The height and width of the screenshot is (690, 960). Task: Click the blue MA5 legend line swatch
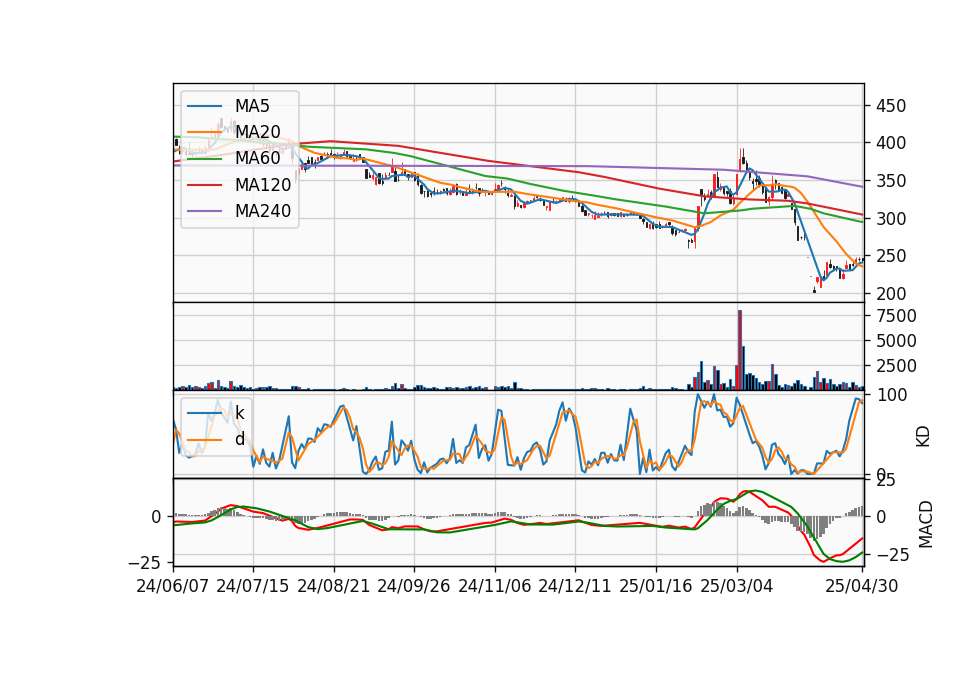(x=205, y=106)
